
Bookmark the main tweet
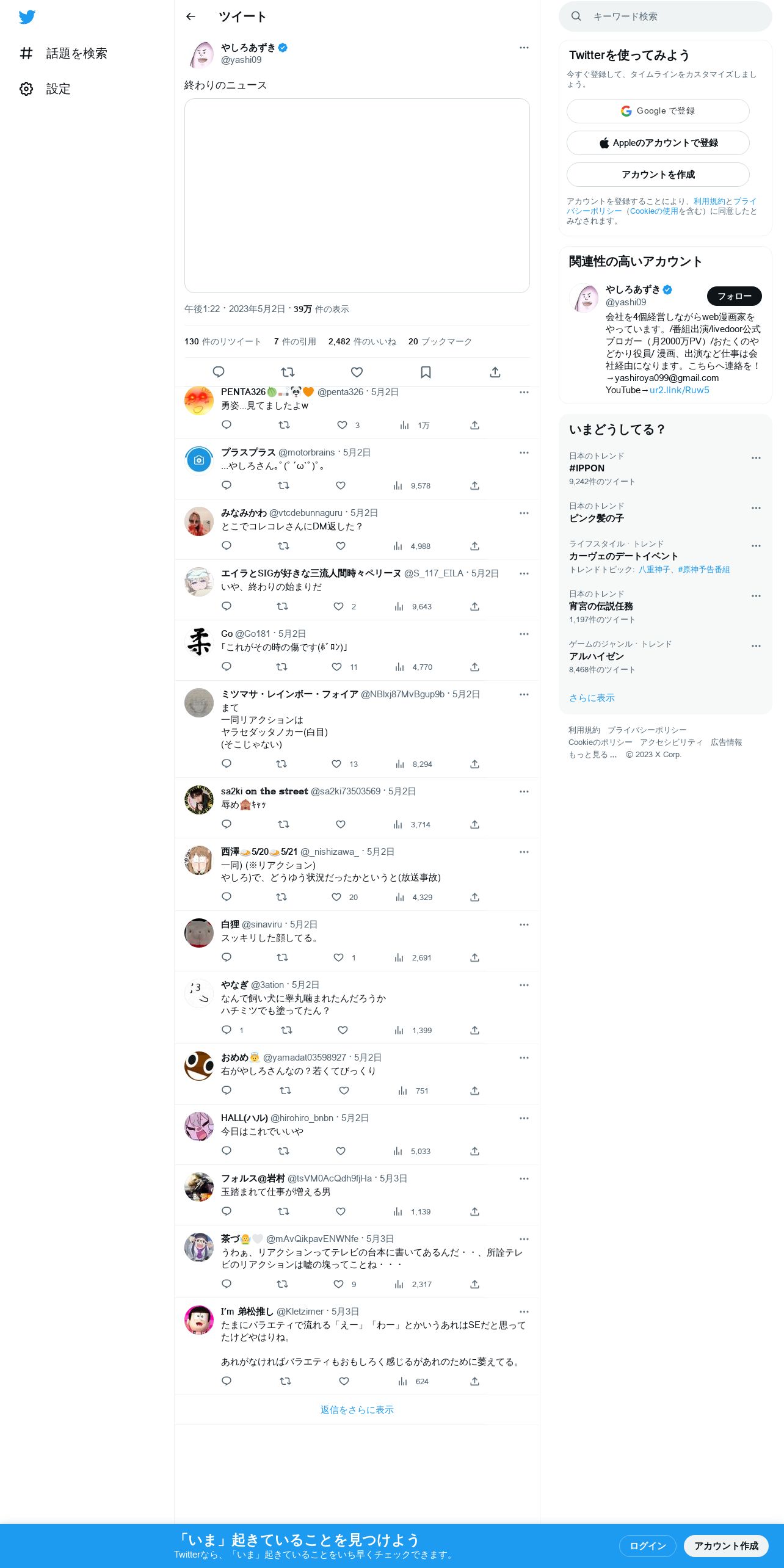(x=426, y=372)
